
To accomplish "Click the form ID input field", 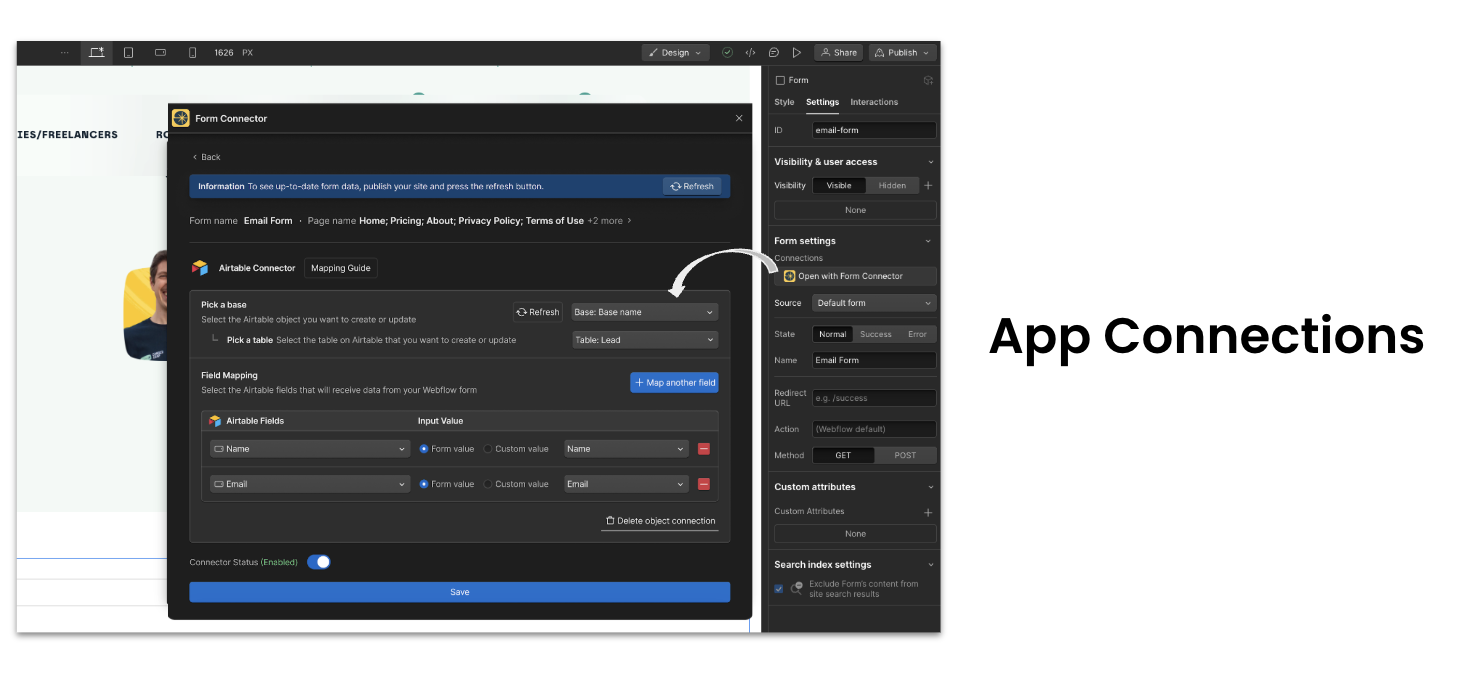I will (874, 130).
